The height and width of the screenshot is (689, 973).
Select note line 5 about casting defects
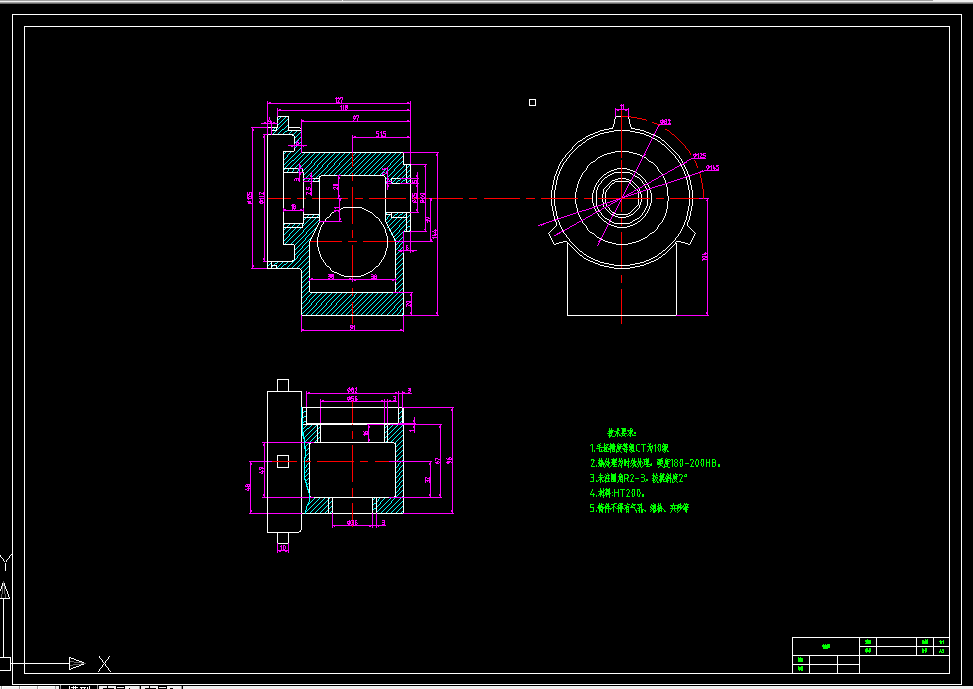[x=639, y=508]
